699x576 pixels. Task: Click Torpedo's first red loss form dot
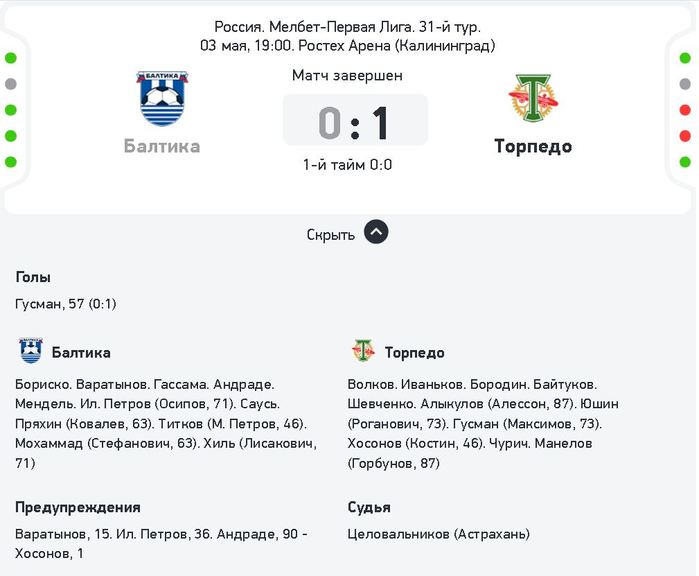[685, 110]
